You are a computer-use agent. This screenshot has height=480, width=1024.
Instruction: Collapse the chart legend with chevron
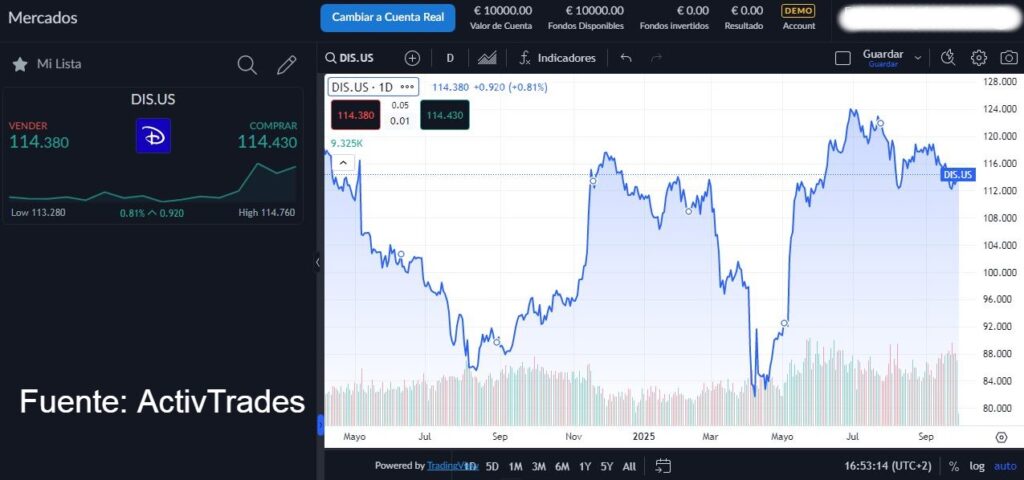pyautogui.click(x=342, y=162)
